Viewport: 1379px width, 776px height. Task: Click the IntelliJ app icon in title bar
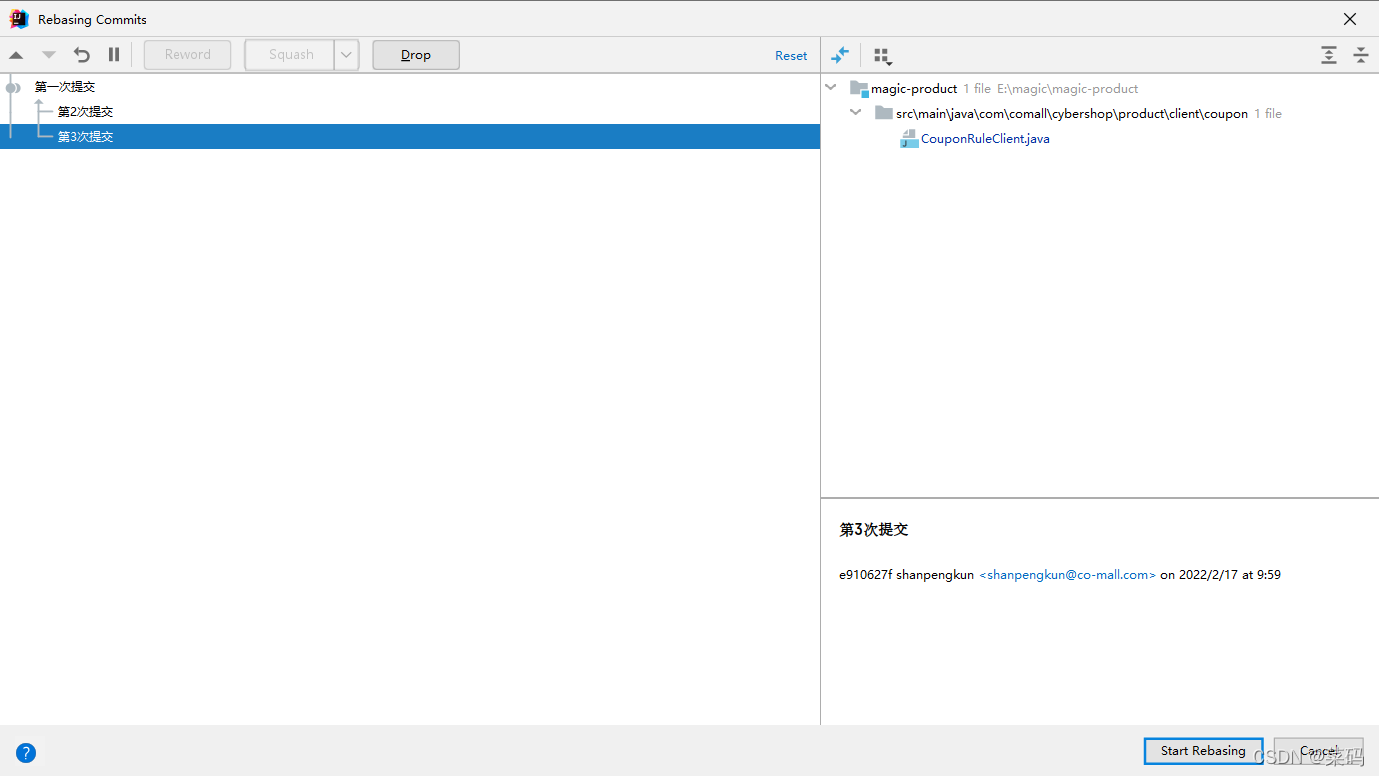click(x=19, y=19)
